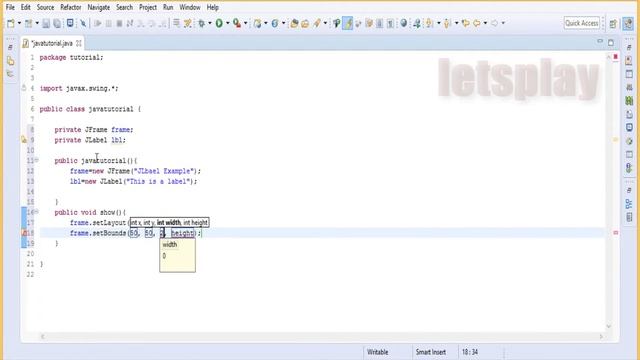Collapse the javatutorial() constructor fold on line 11
The width and height of the screenshot is (640, 360).
(36, 160)
